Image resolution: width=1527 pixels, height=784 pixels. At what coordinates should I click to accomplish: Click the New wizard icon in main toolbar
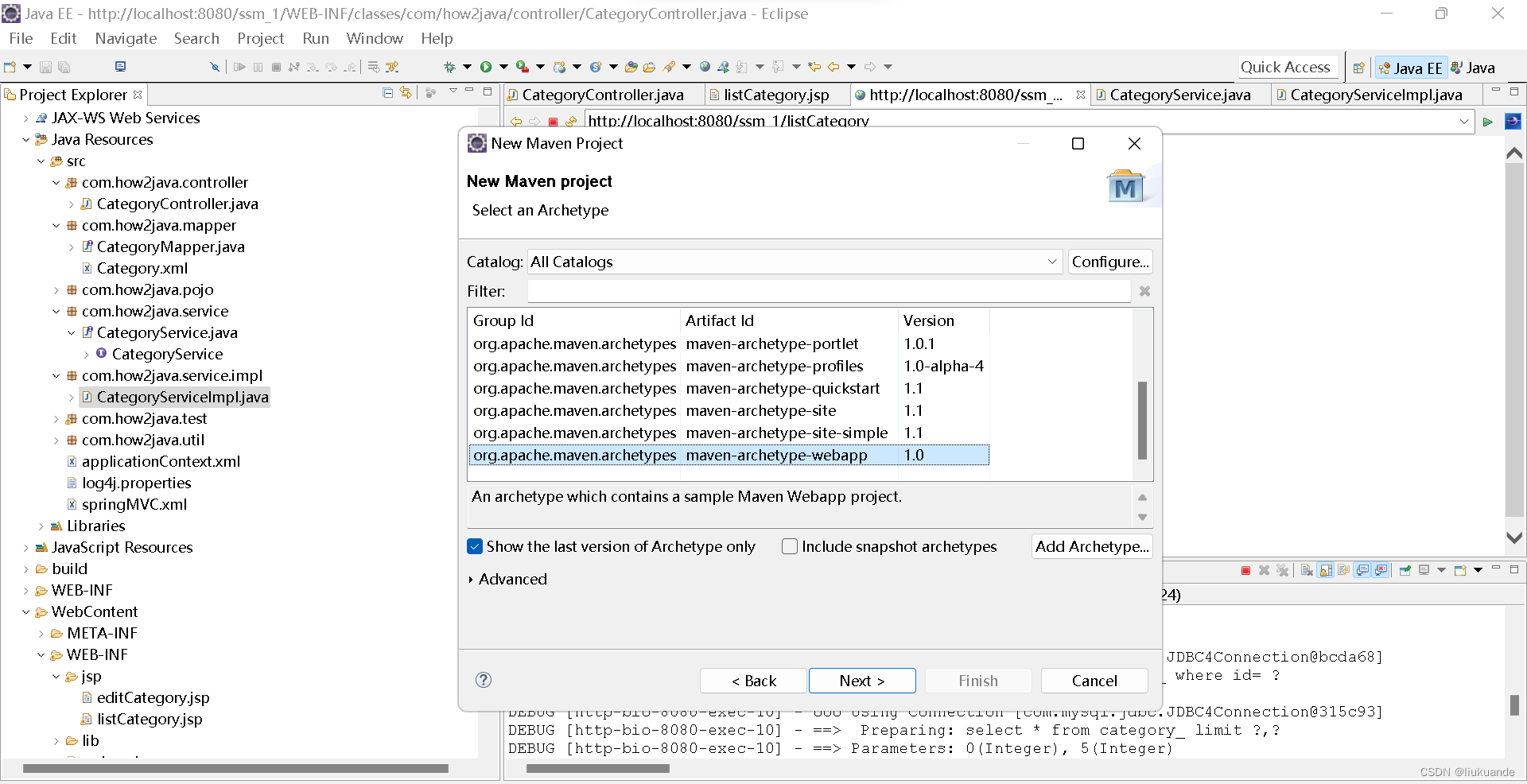(x=10, y=67)
